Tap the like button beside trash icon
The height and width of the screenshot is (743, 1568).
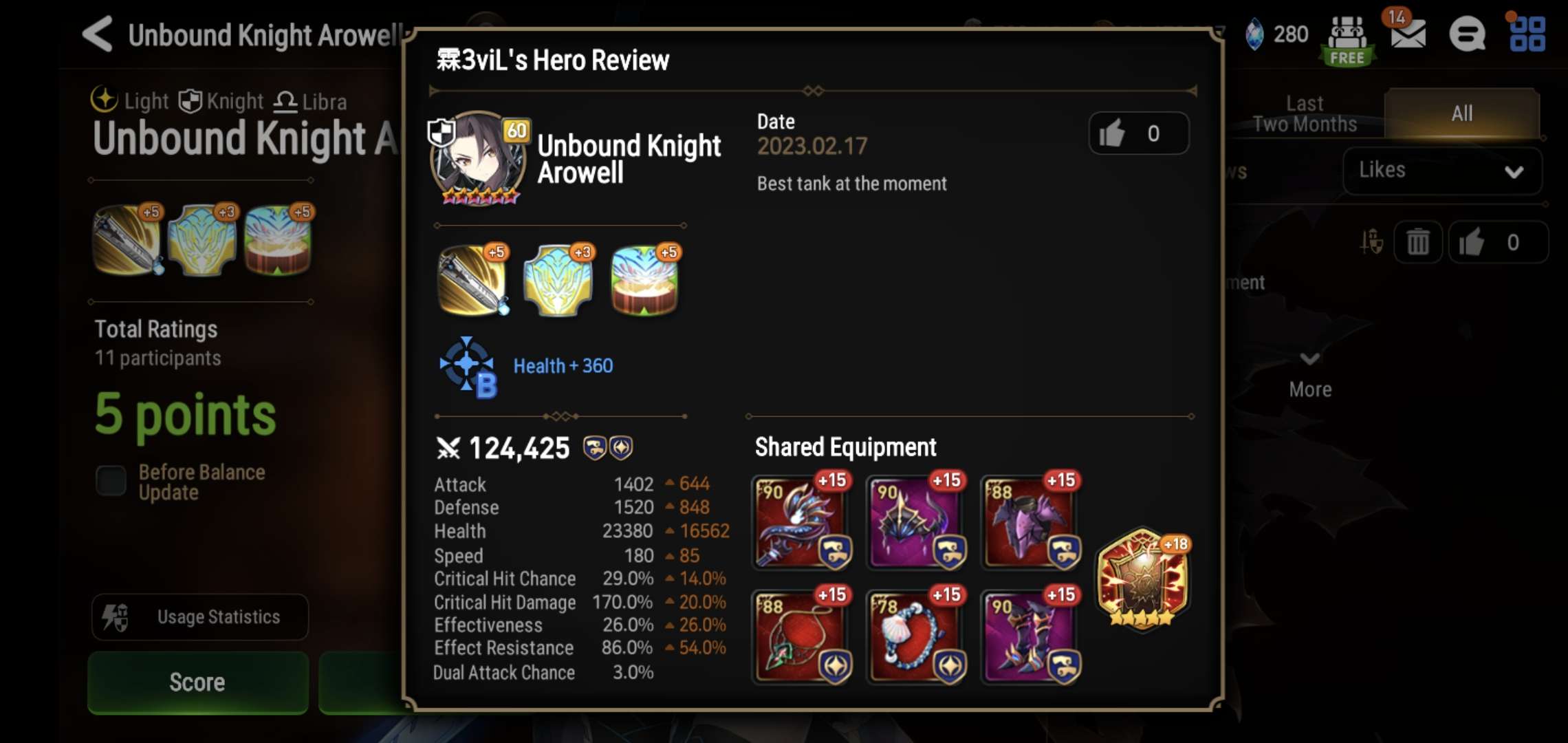pos(1498,242)
